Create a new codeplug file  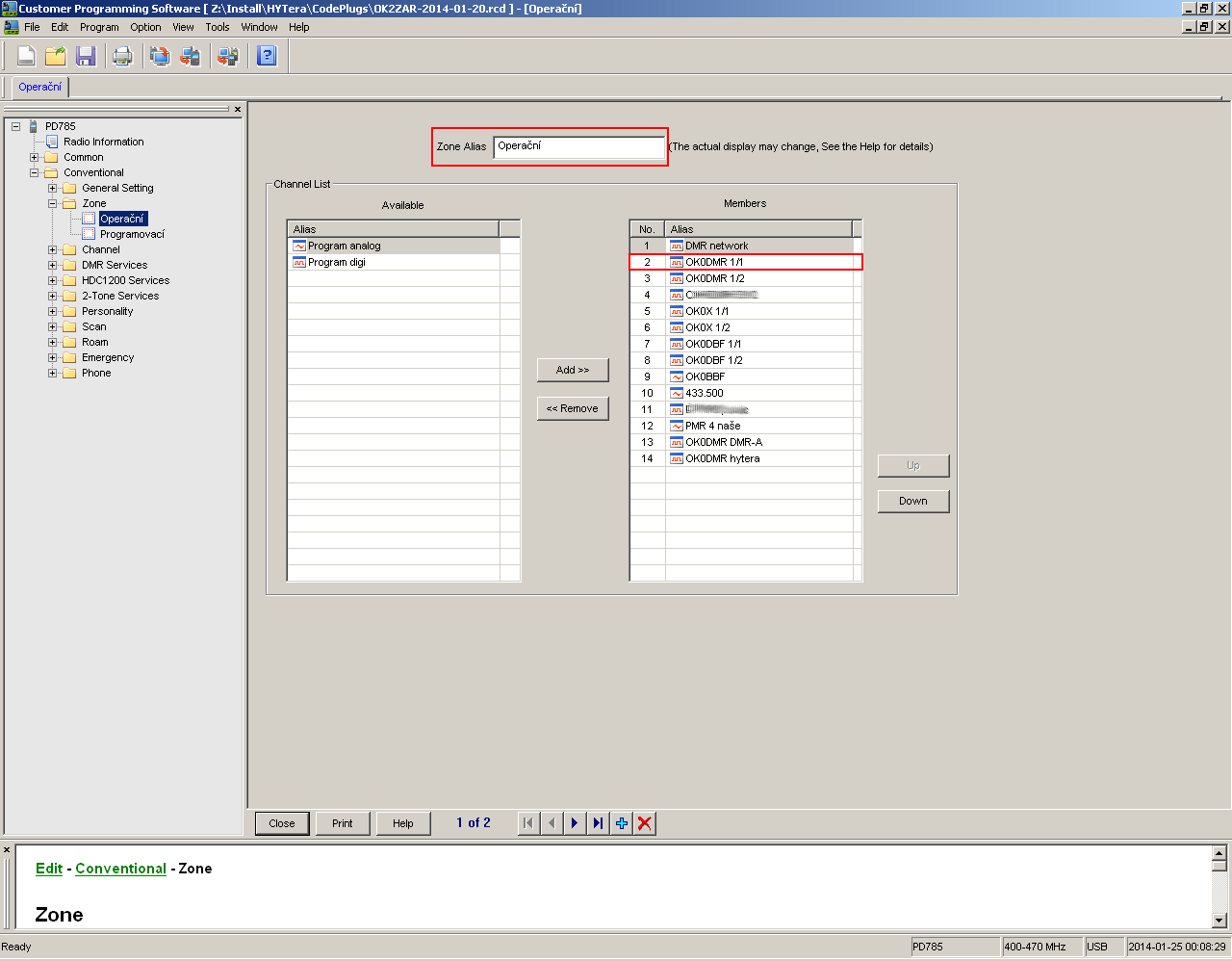click(x=26, y=56)
